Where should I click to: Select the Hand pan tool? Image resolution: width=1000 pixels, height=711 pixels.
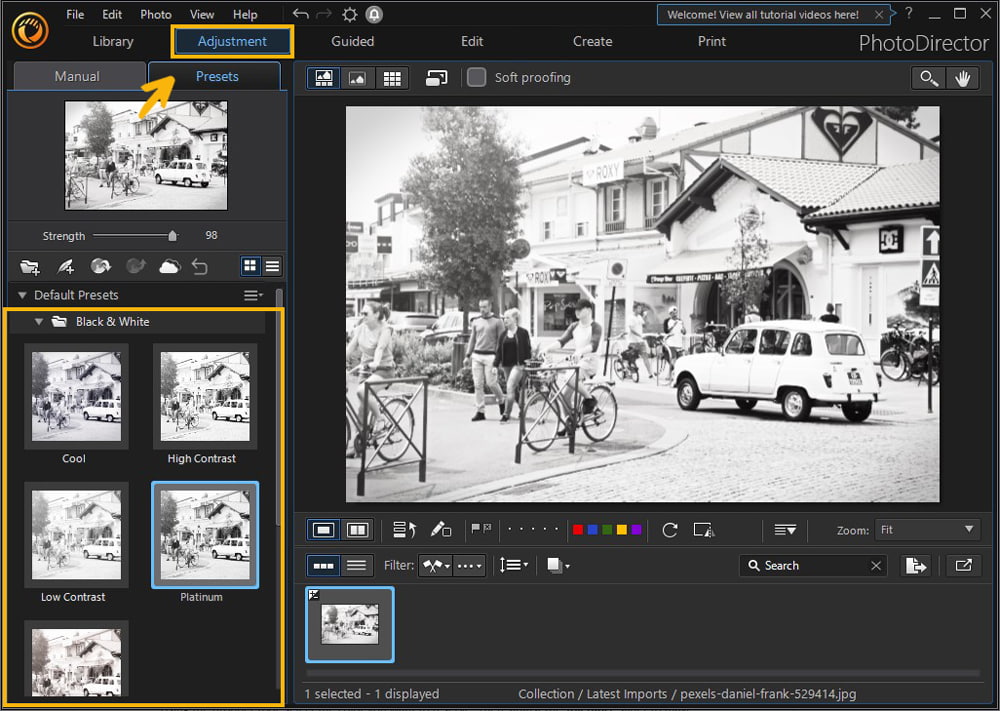coord(962,77)
